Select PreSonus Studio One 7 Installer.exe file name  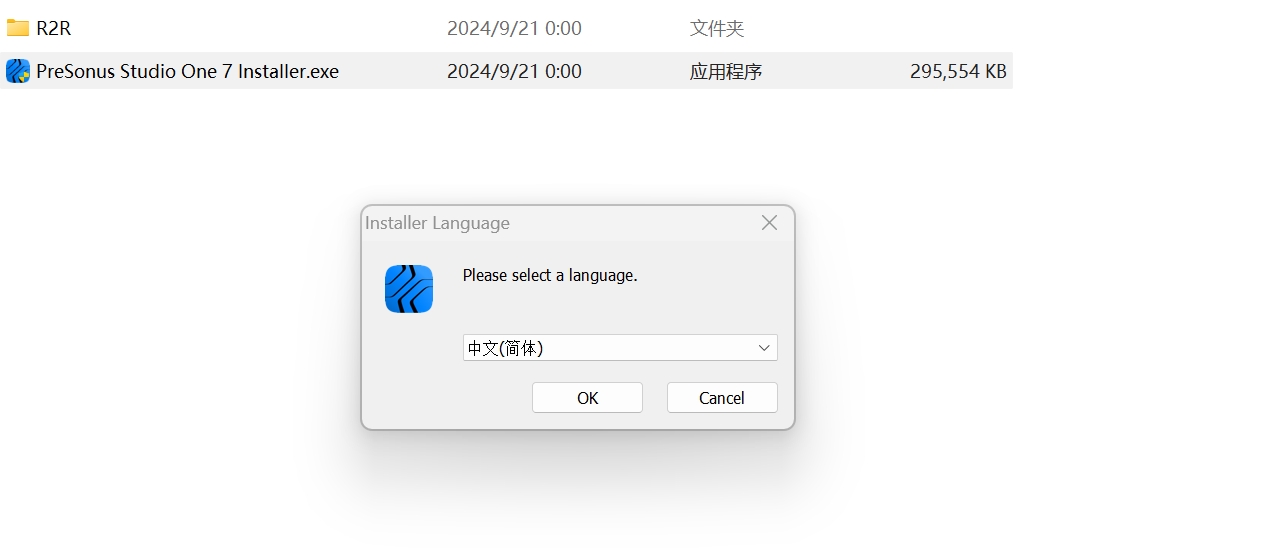click(x=188, y=71)
